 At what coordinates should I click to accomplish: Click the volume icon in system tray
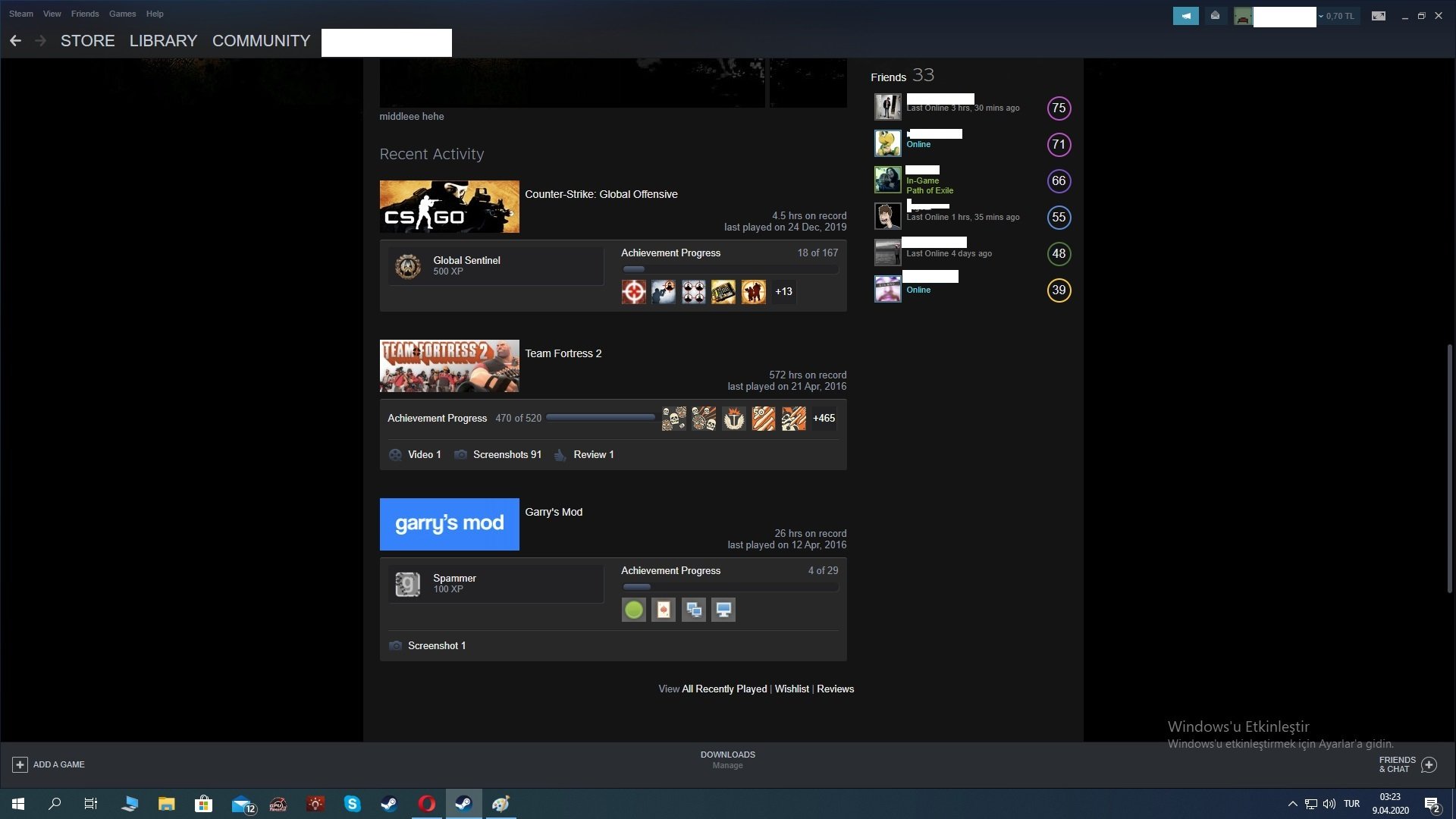pyautogui.click(x=1329, y=804)
